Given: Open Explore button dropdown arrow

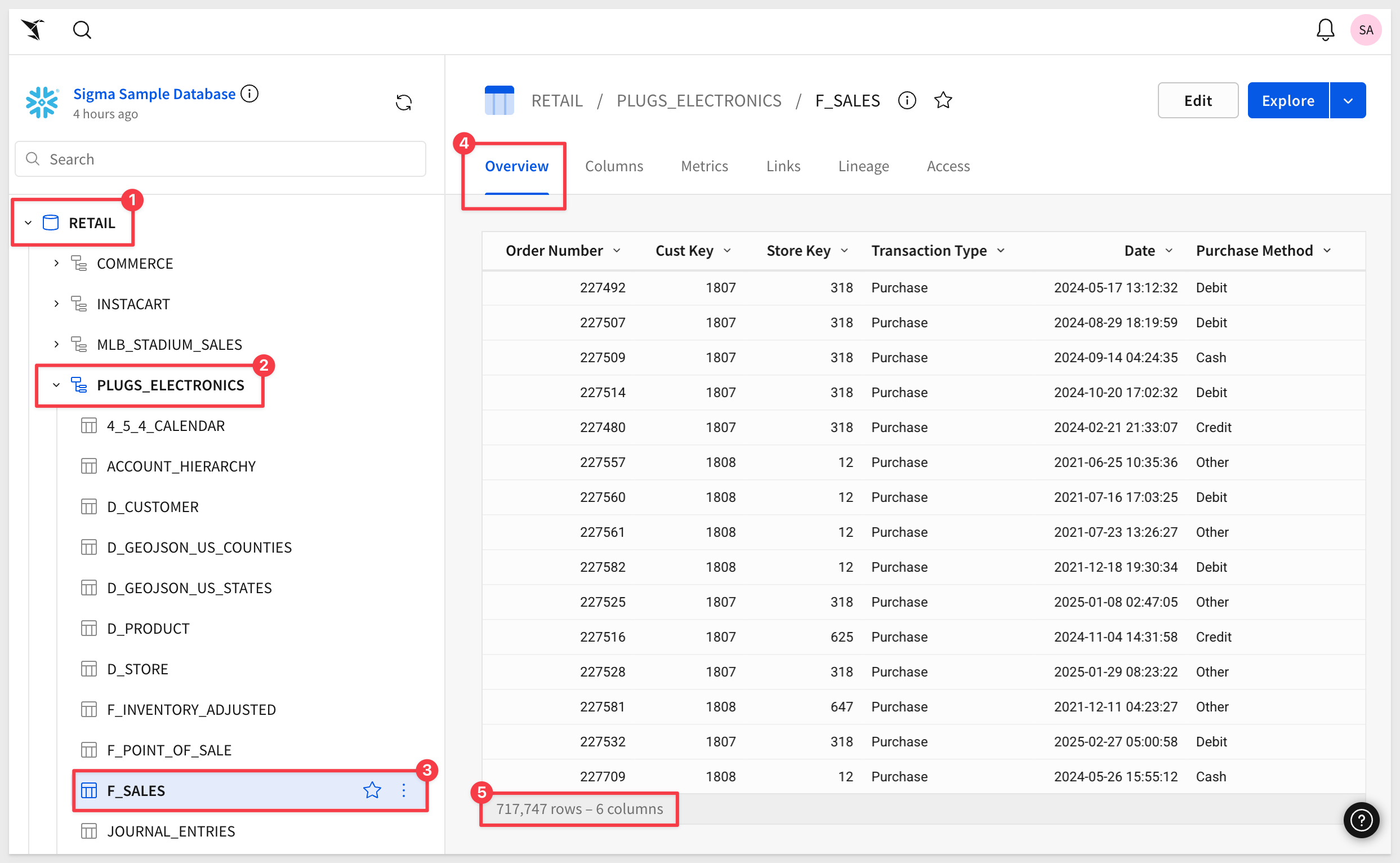Looking at the screenshot, I should tap(1348, 100).
